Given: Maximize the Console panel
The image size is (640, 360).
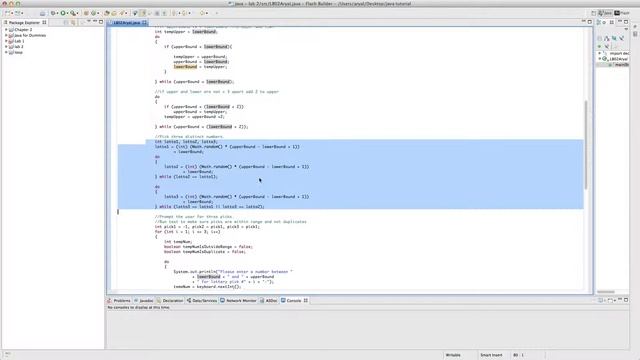Looking at the screenshot, I should [x=626, y=300].
